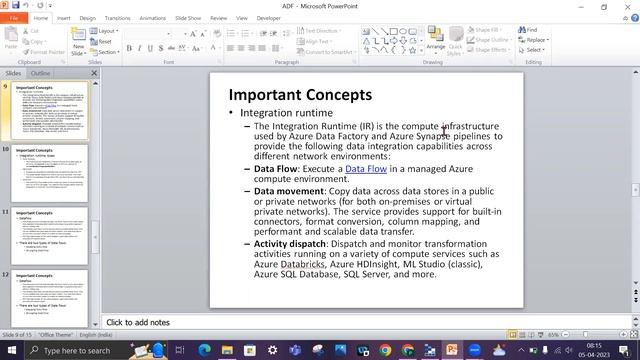Select the Rectangle shape
The image size is (640, 360).
[x=393, y=31]
